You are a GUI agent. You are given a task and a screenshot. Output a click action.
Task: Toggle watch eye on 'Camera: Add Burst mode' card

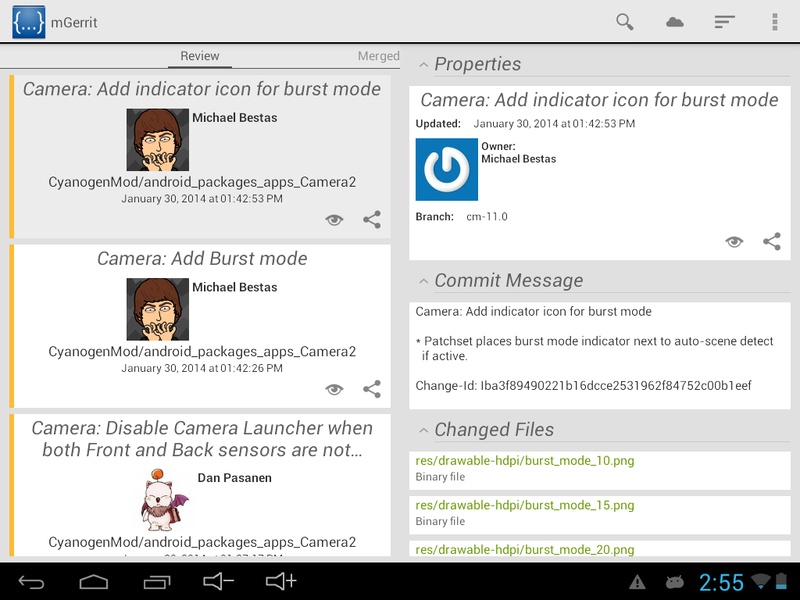click(x=334, y=389)
